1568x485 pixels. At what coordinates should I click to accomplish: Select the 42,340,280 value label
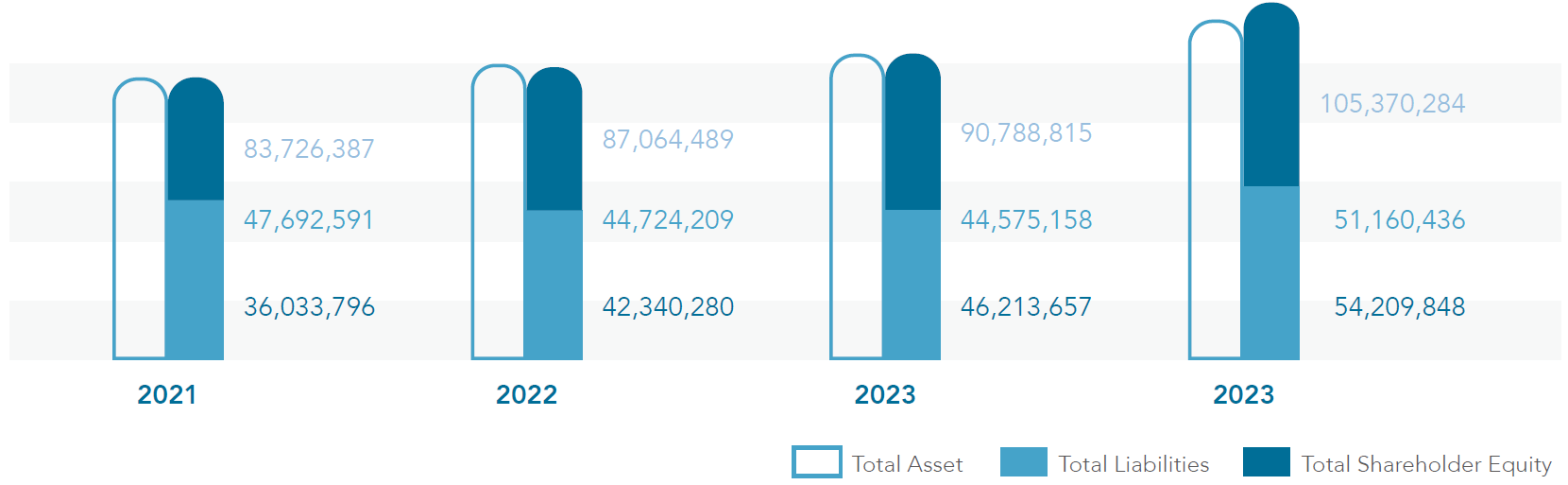pyautogui.click(x=668, y=307)
